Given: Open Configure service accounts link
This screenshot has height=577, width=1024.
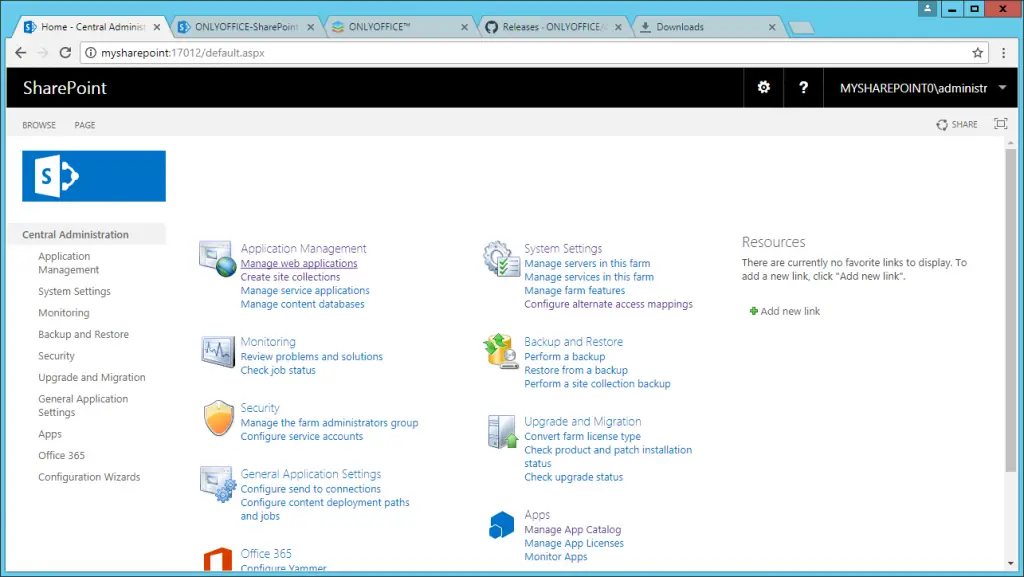Looking at the screenshot, I should pos(302,437).
